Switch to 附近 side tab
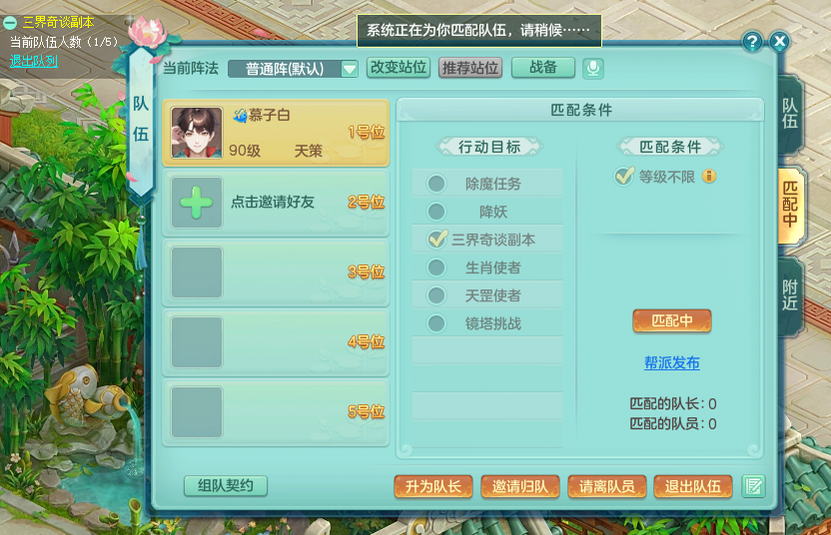This screenshot has height=535, width=831. [x=790, y=296]
